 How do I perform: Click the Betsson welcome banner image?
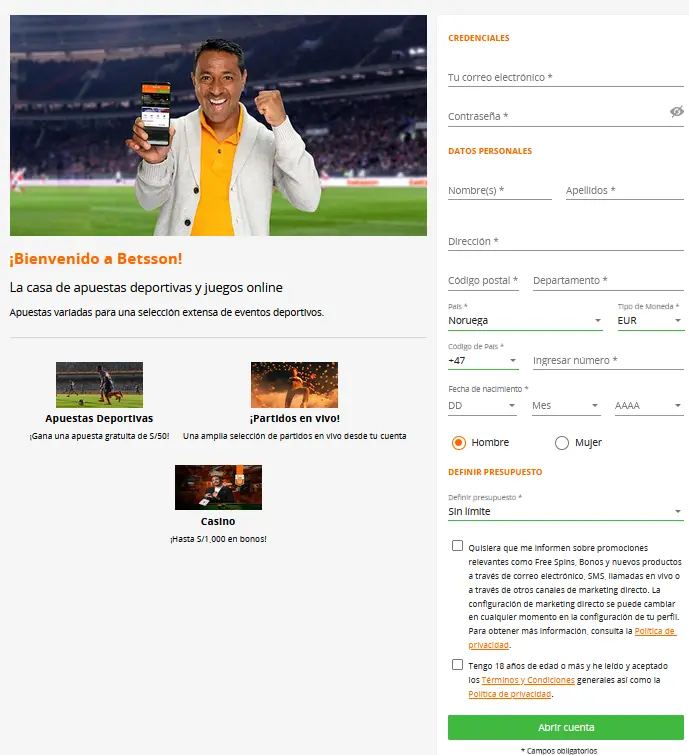(x=218, y=125)
